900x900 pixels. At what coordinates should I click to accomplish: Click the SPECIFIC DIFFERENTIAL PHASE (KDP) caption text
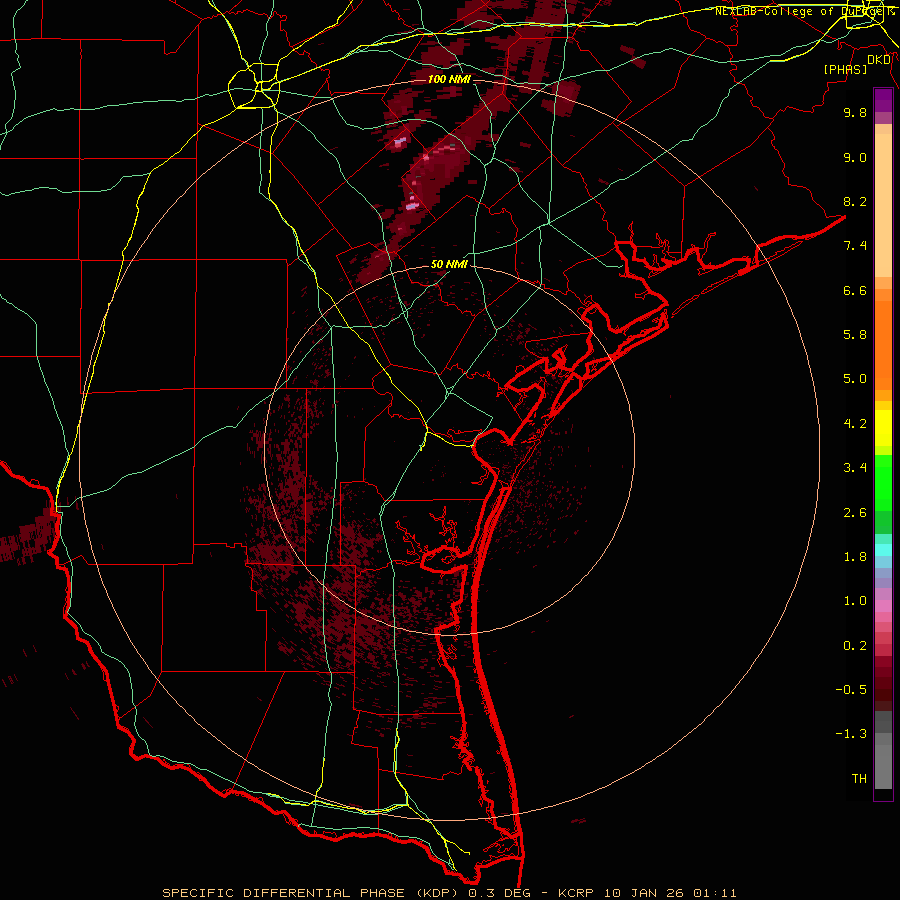point(312,893)
